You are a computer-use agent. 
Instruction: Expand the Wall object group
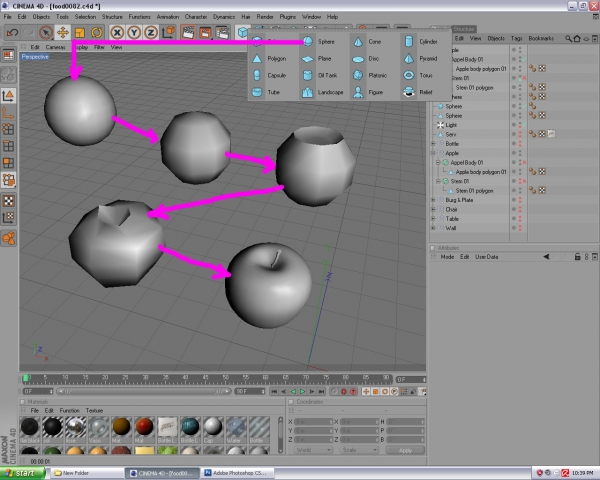433,228
